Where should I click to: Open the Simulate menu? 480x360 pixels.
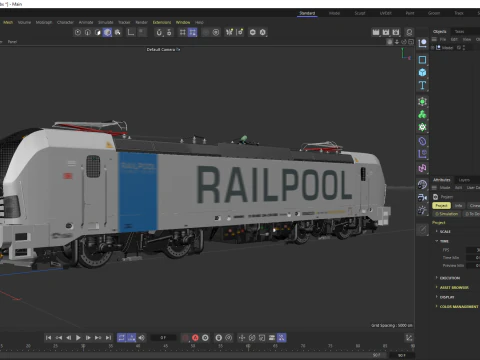(x=105, y=22)
